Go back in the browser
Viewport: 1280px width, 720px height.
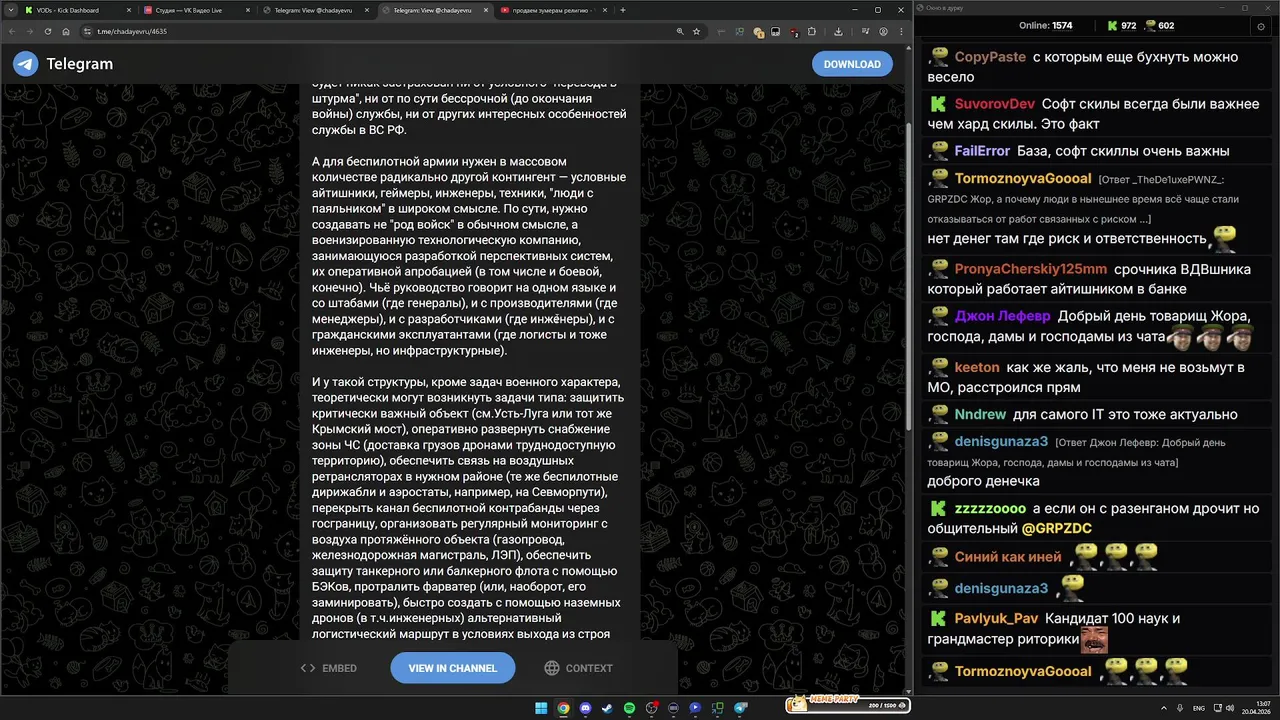[12, 31]
